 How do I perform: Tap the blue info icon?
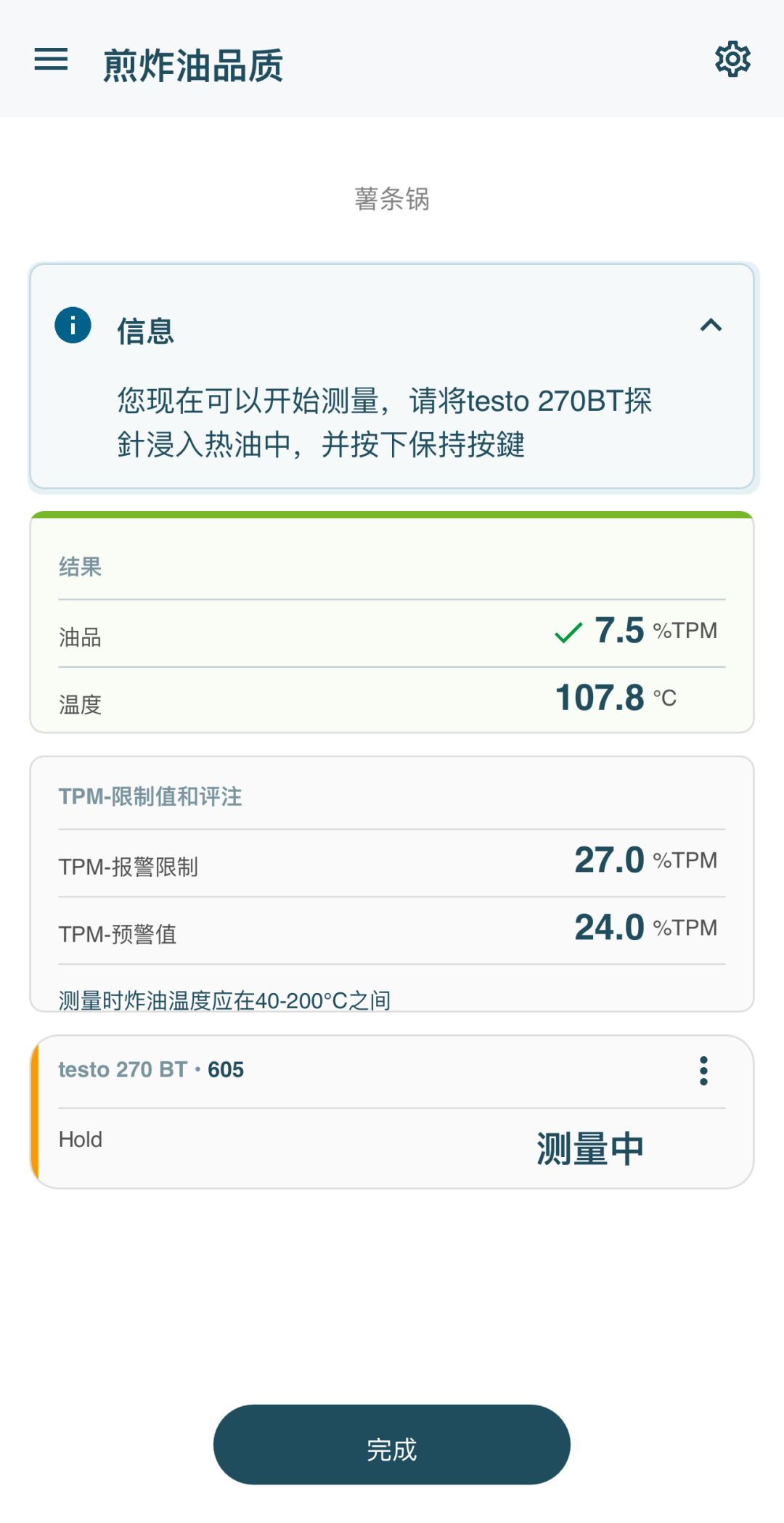click(x=73, y=325)
